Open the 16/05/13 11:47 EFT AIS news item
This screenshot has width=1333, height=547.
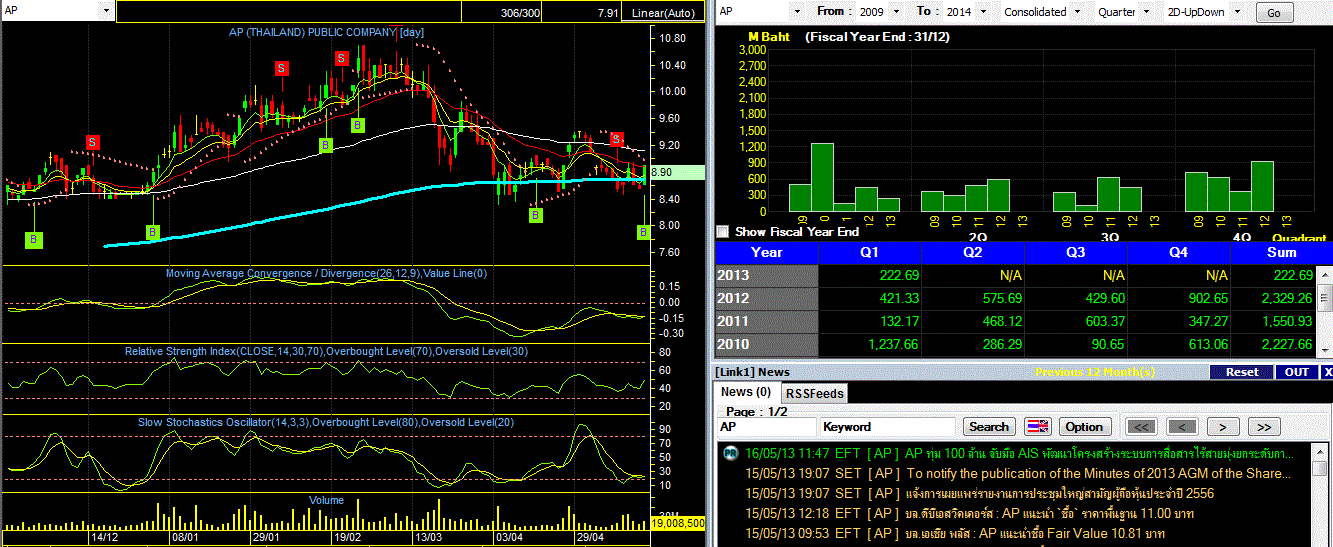1021,453
